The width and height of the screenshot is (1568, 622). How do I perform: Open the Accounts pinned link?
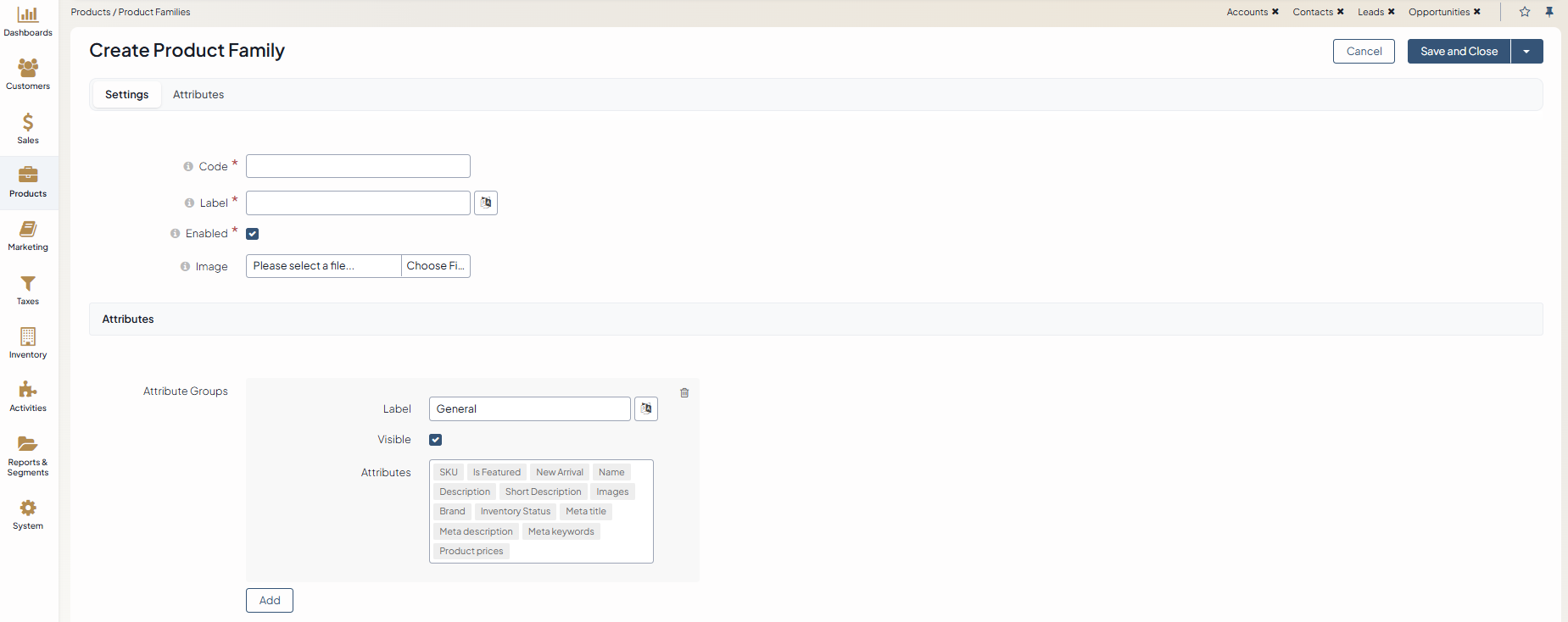[1247, 12]
